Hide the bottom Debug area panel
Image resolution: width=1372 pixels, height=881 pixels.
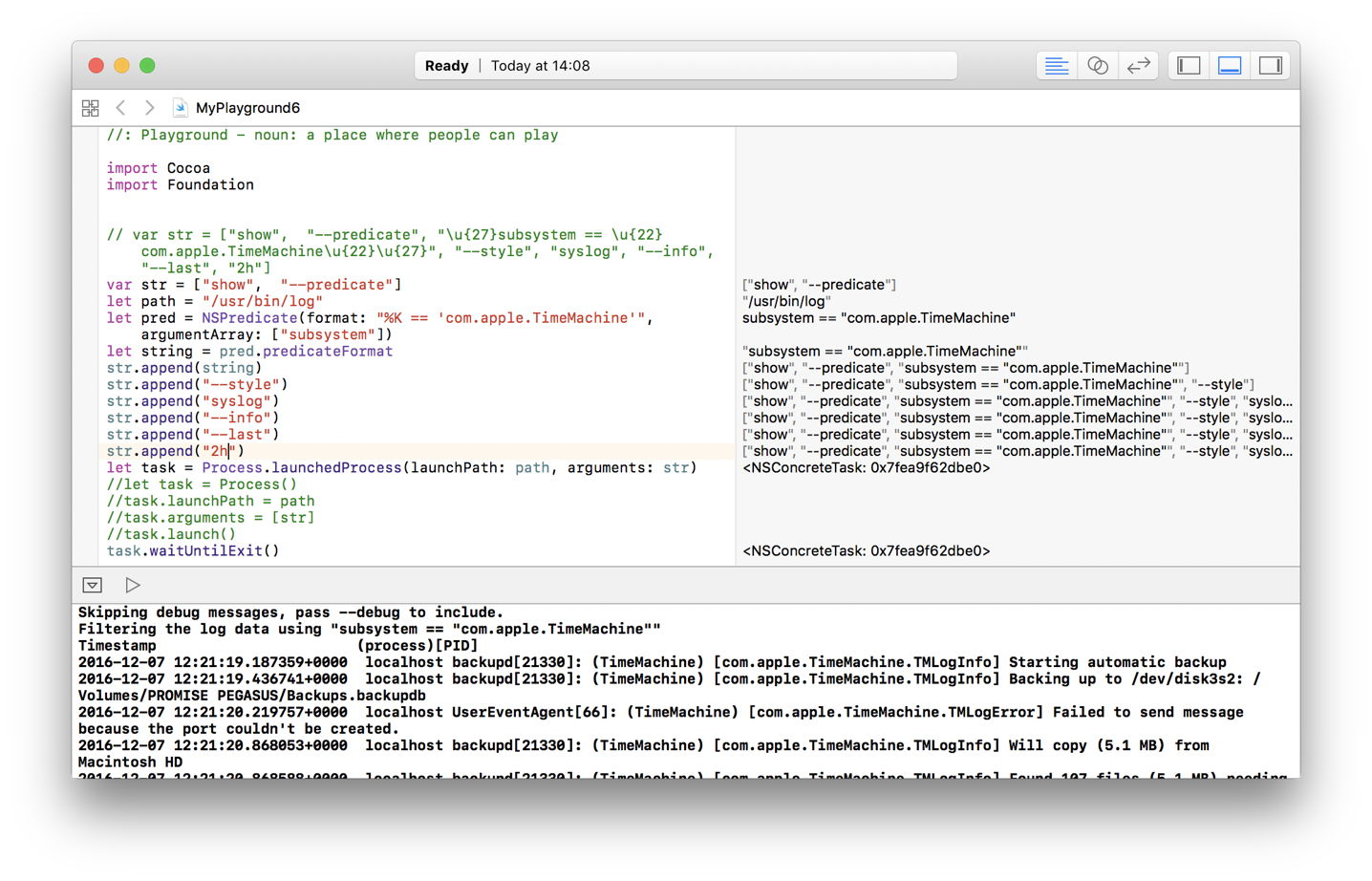(x=1230, y=66)
